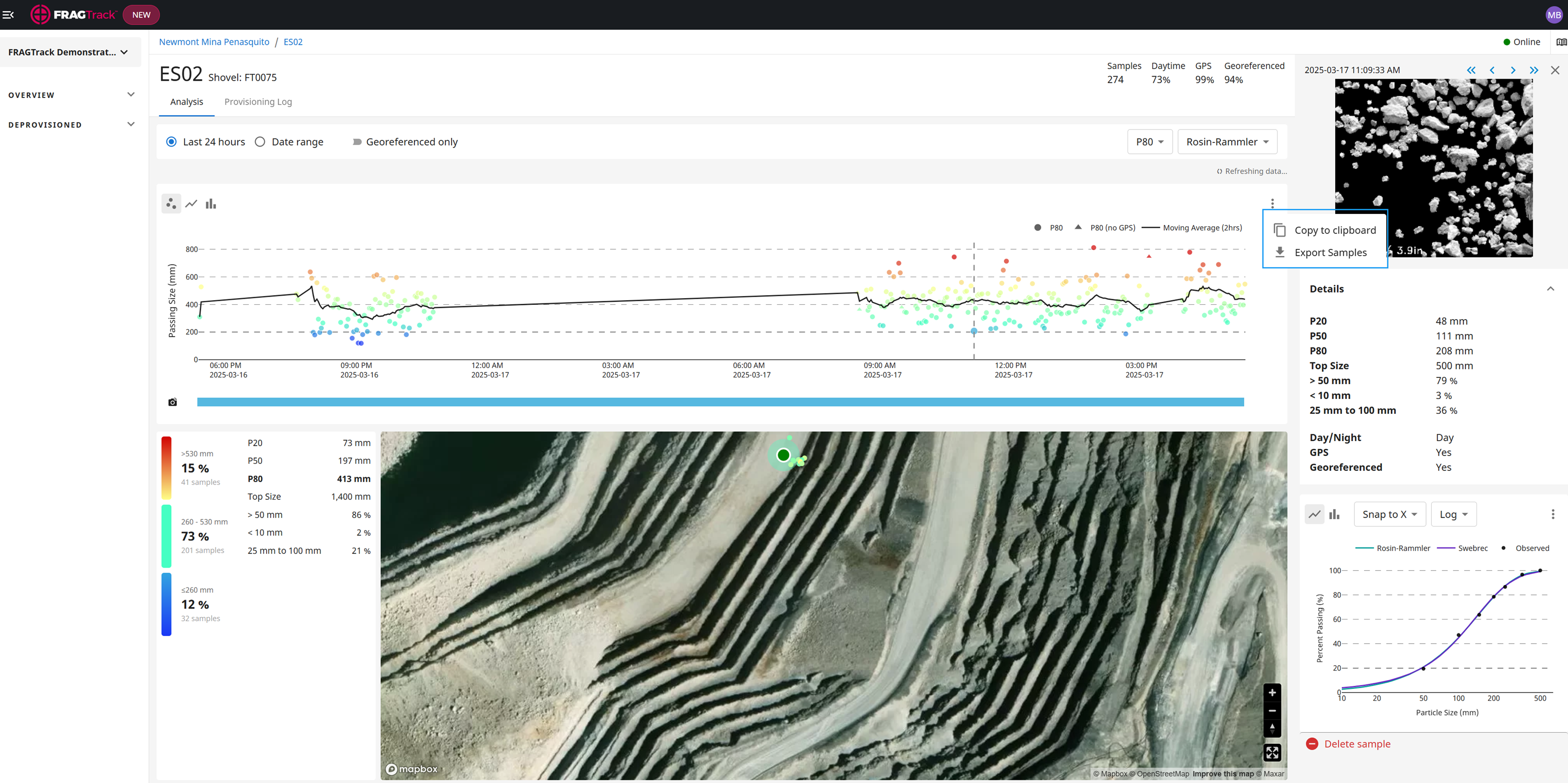Click the download icon for Export Samples
The height and width of the screenshot is (783, 1568).
pyautogui.click(x=1280, y=252)
